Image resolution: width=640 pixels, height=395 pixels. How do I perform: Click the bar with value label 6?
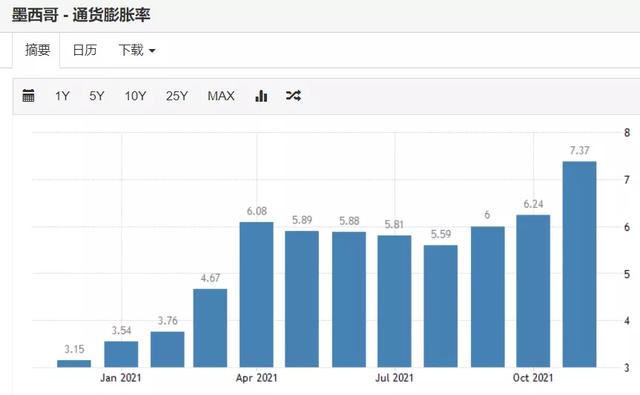(x=488, y=297)
